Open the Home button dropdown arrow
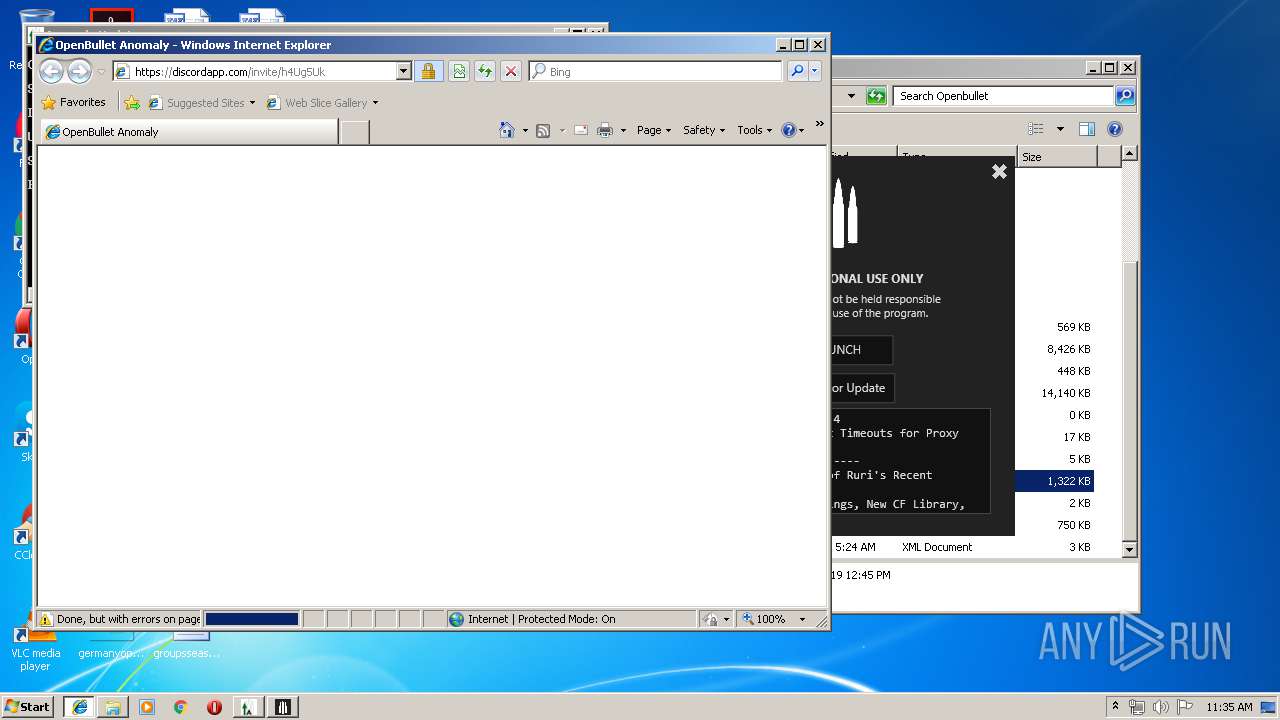 click(x=525, y=130)
